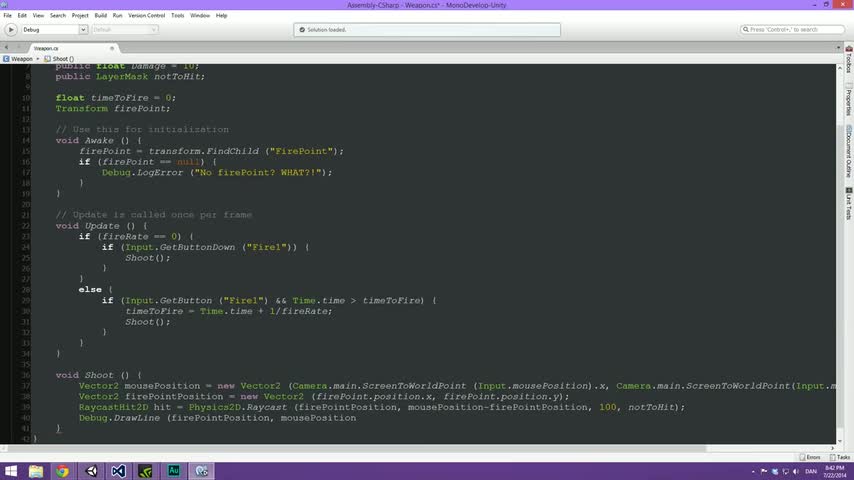Viewport: 854px width, 480px height.
Task: Open the Shoot () member breadcrumb selector
Action: (x=59, y=59)
